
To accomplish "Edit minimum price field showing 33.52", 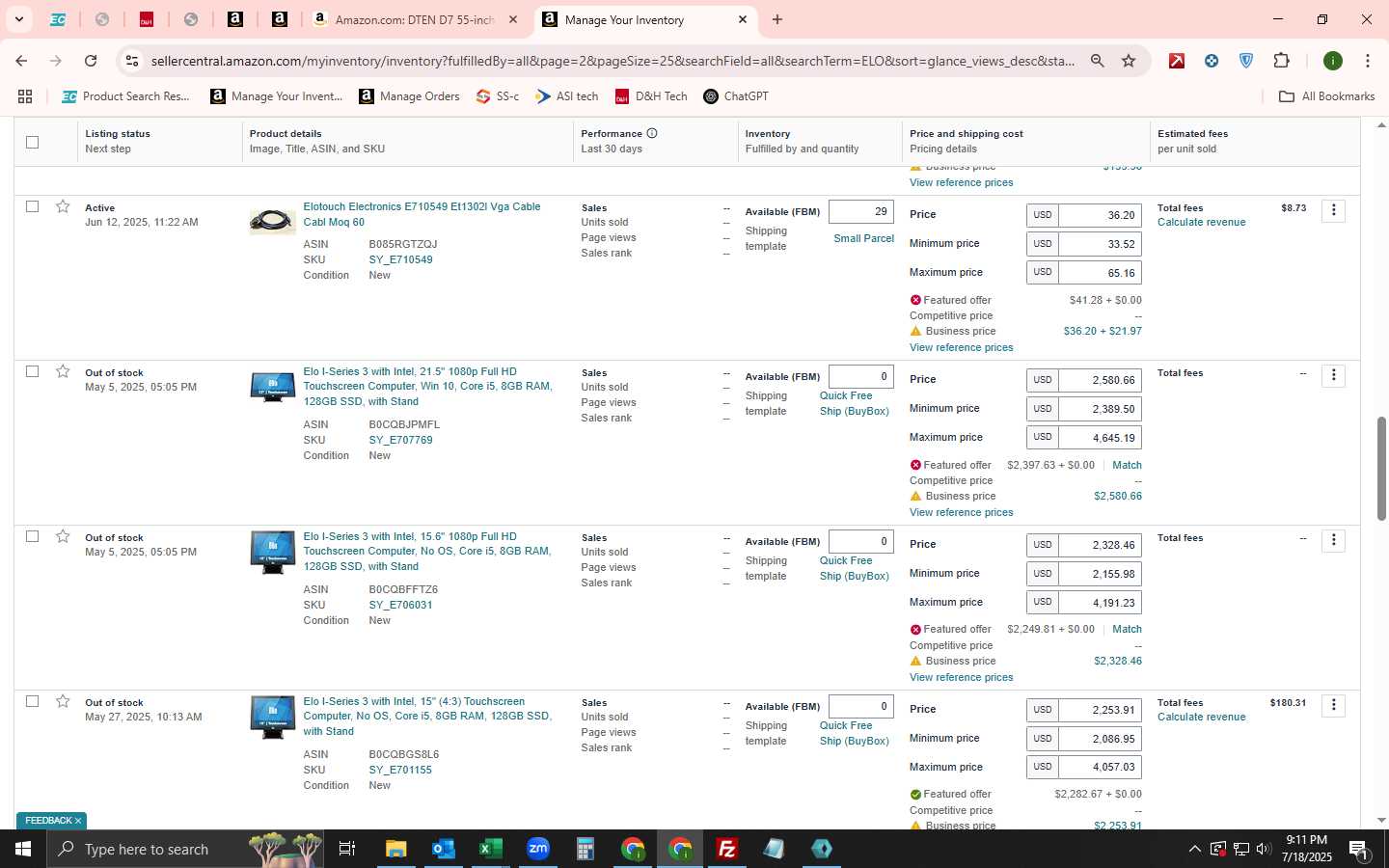I will click(x=1100, y=244).
